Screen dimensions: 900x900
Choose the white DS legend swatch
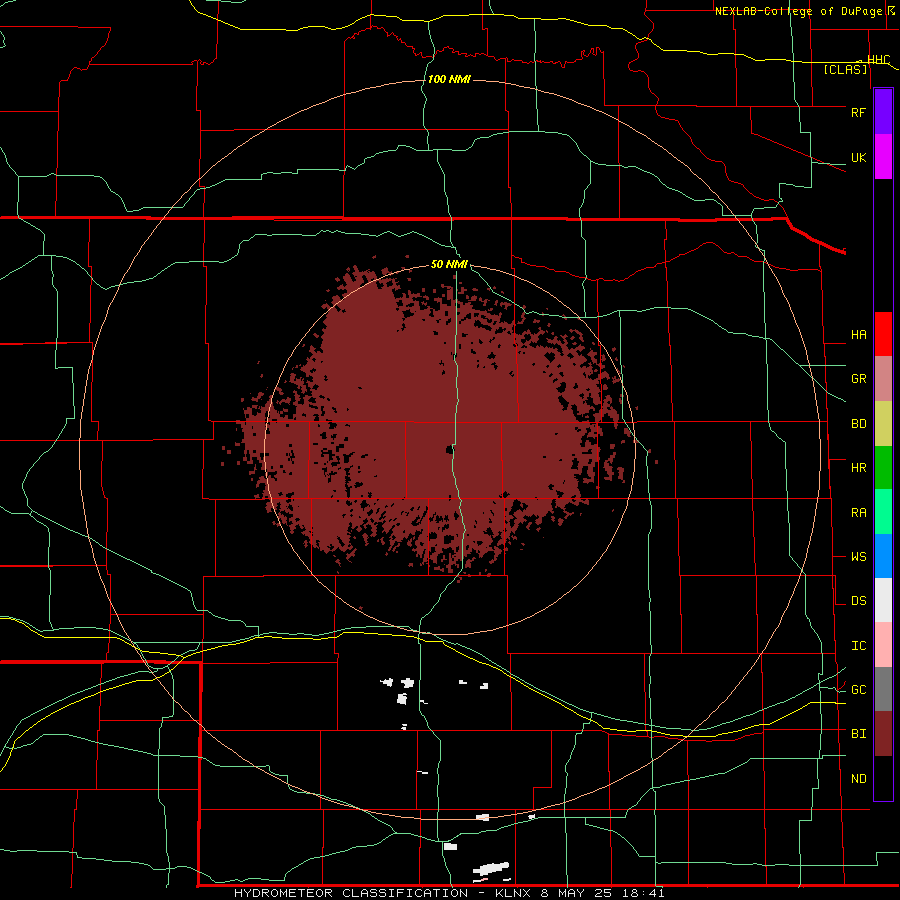[x=883, y=600]
